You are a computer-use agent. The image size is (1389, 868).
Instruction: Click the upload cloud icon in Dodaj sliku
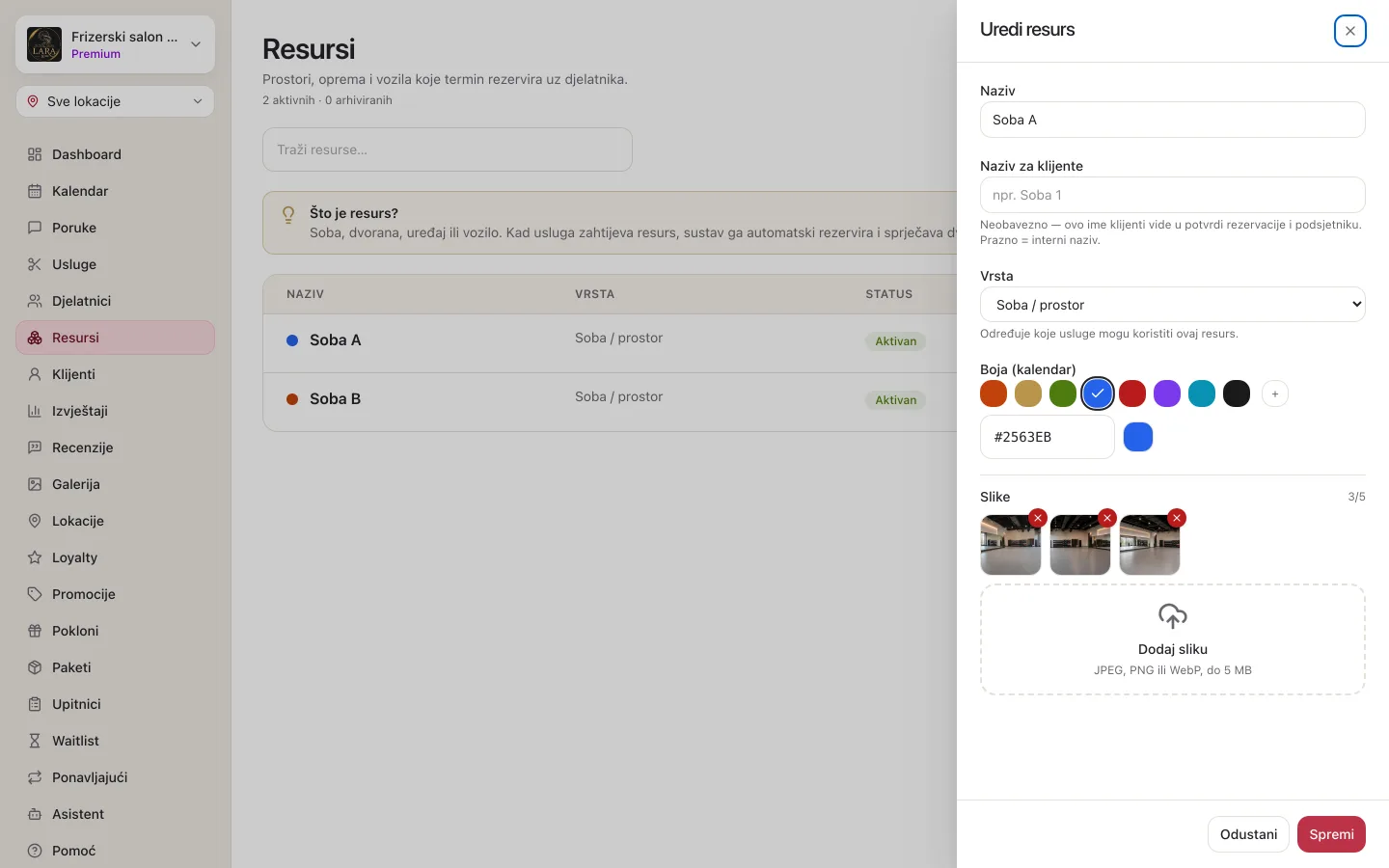pos(1173,616)
